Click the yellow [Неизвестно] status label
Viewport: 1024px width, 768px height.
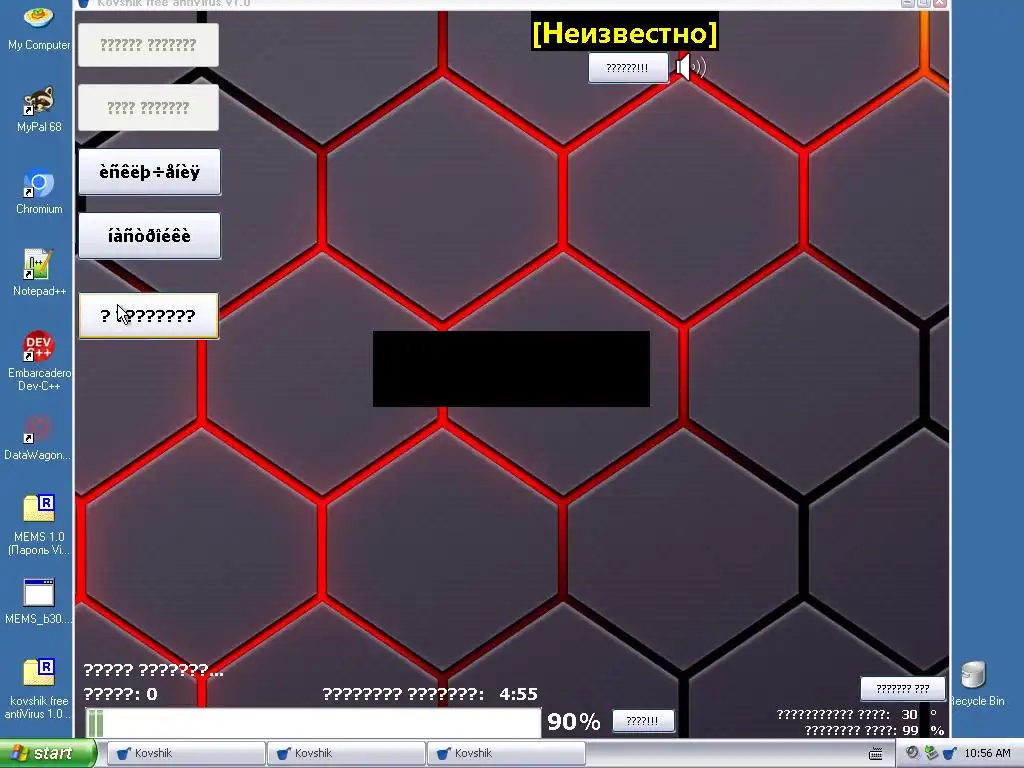[624, 33]
